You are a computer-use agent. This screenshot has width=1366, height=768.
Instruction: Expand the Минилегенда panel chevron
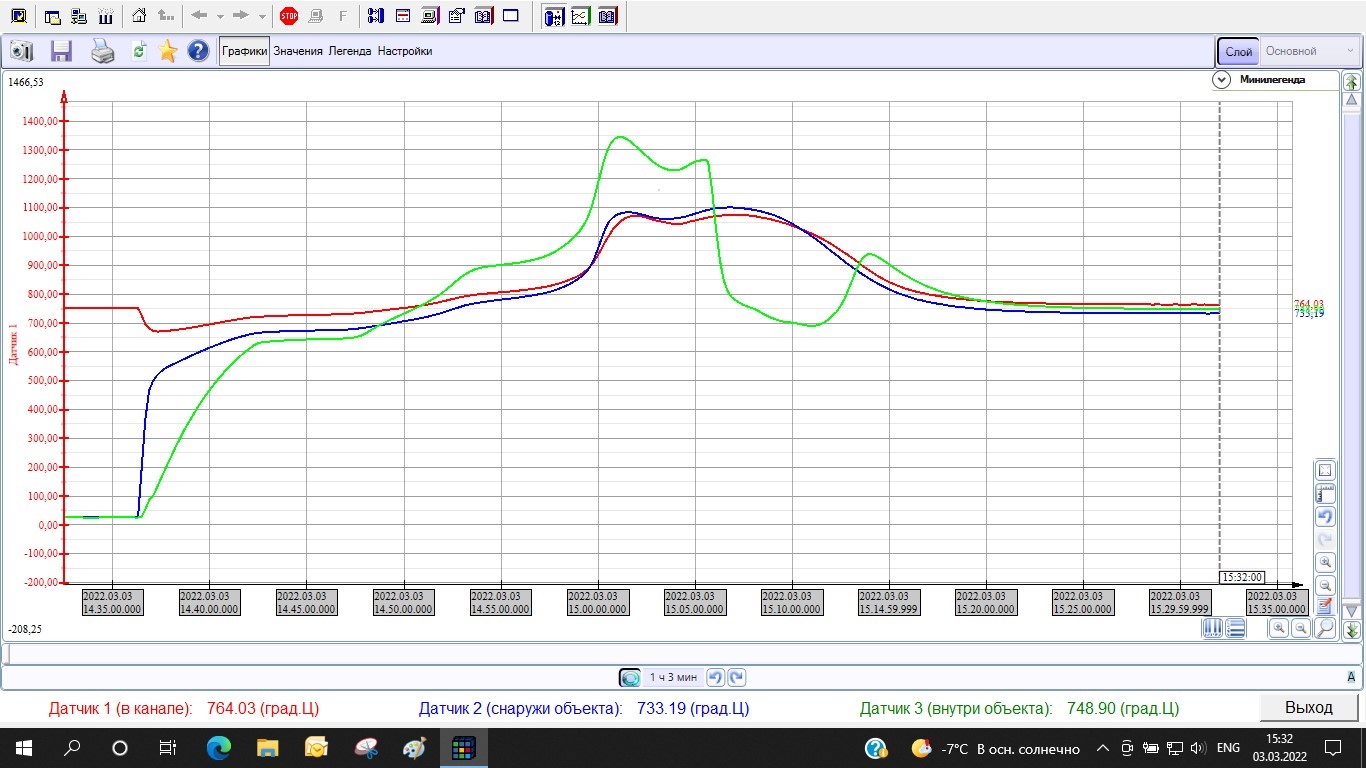point(1221,80)
